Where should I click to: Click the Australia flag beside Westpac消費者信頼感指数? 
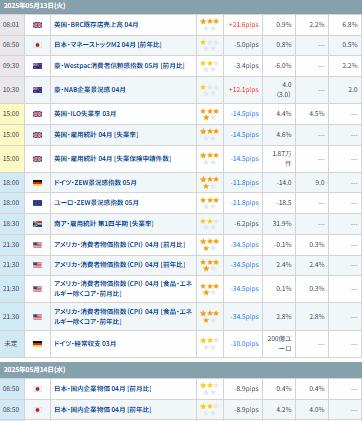37,66
